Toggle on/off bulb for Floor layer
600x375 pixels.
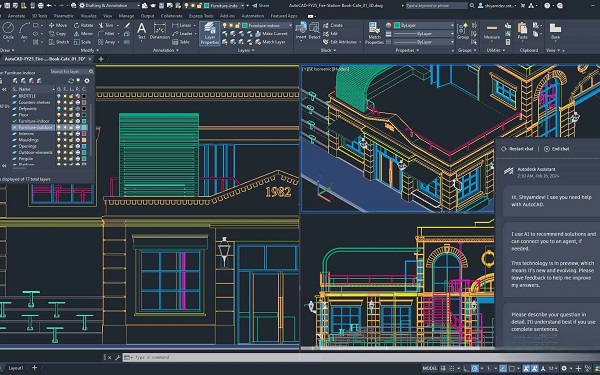59,115
